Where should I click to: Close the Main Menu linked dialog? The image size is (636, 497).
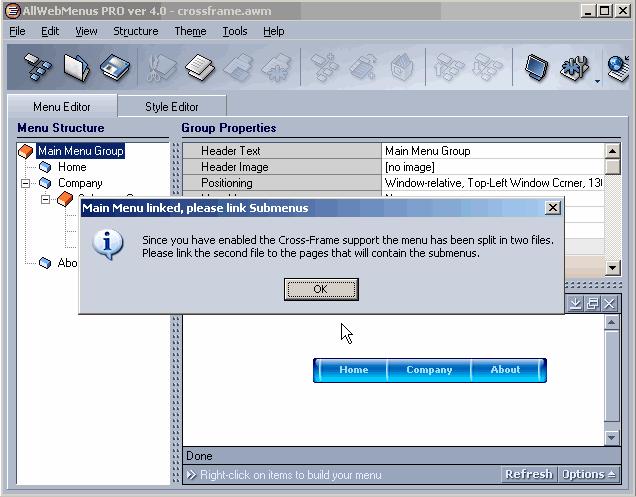552,208
